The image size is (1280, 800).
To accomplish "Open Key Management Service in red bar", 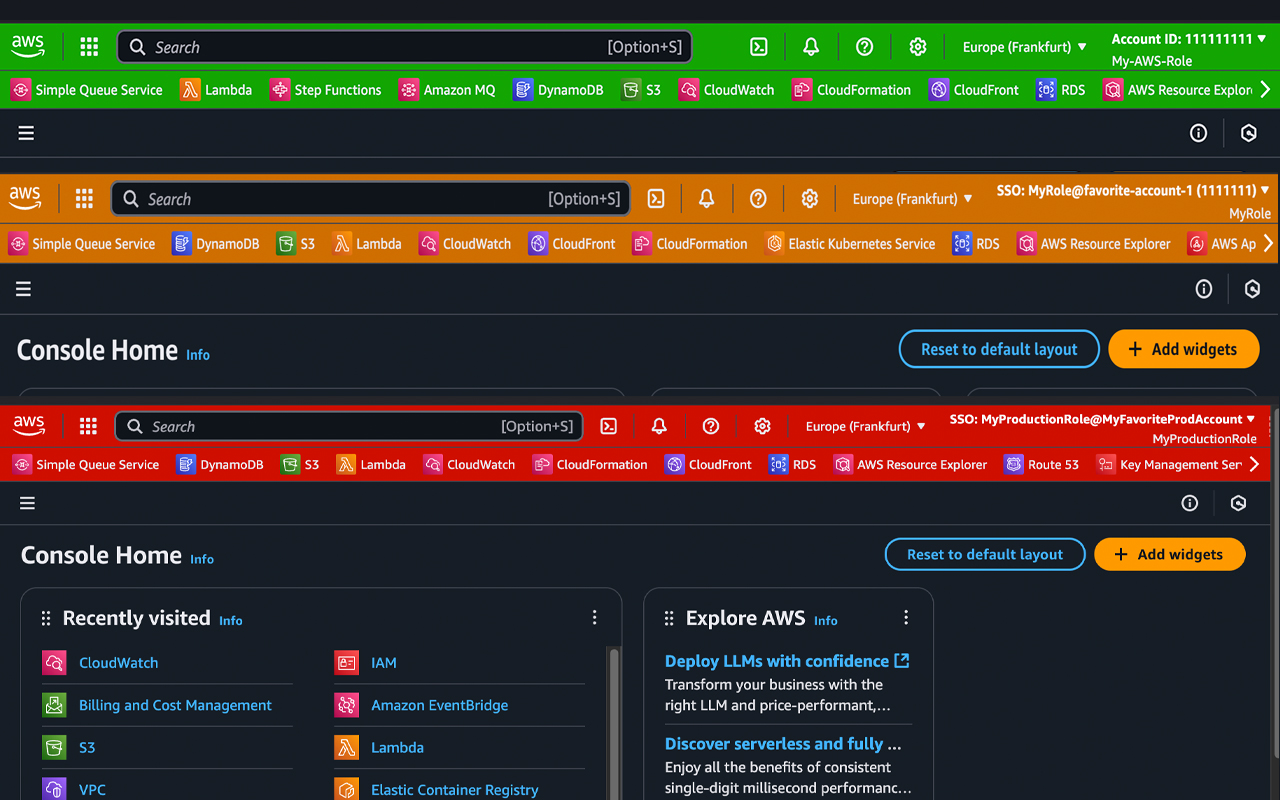I will (1169, 464).
